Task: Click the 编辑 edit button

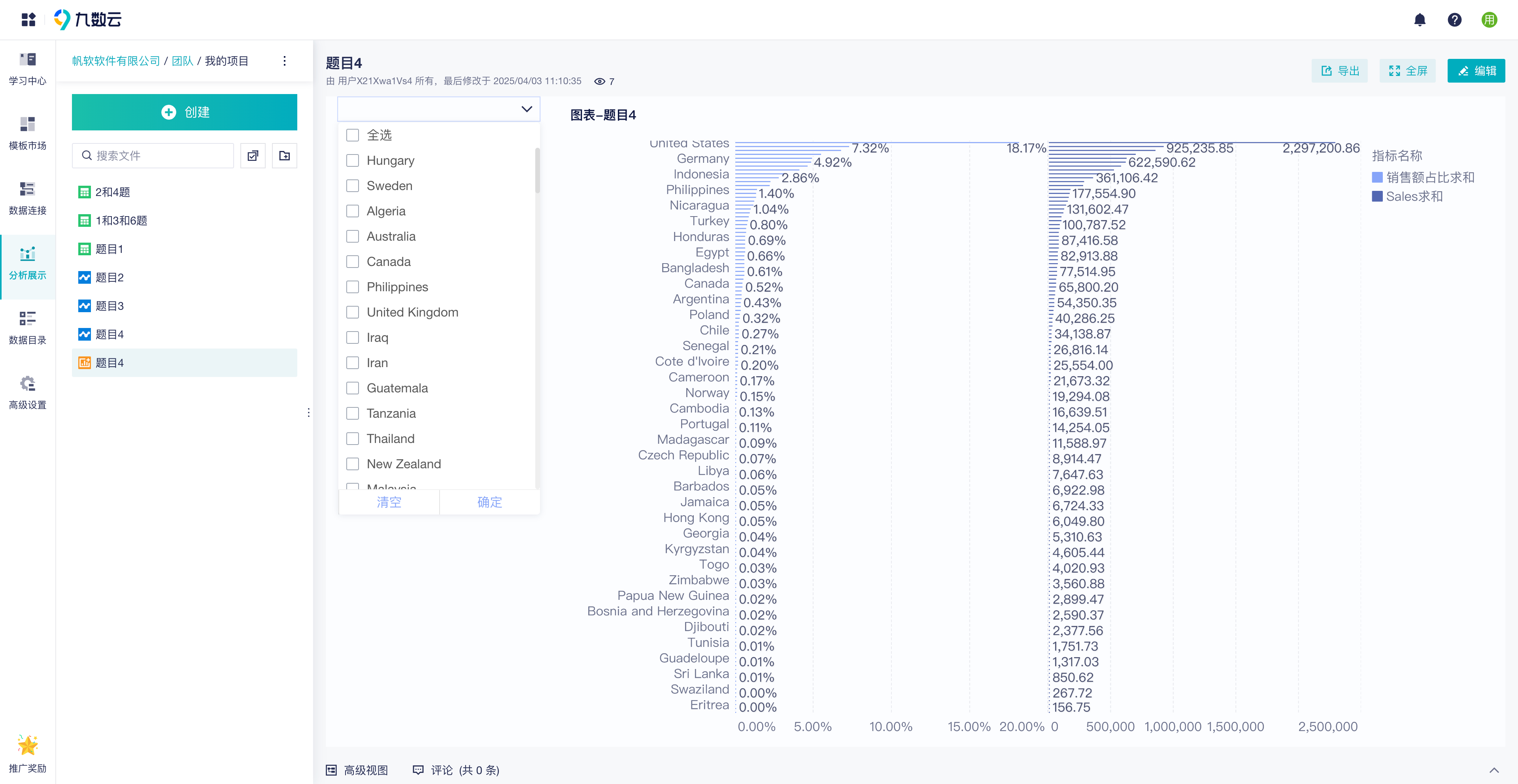Action: pyautogui.click(x=1476, y=71)
